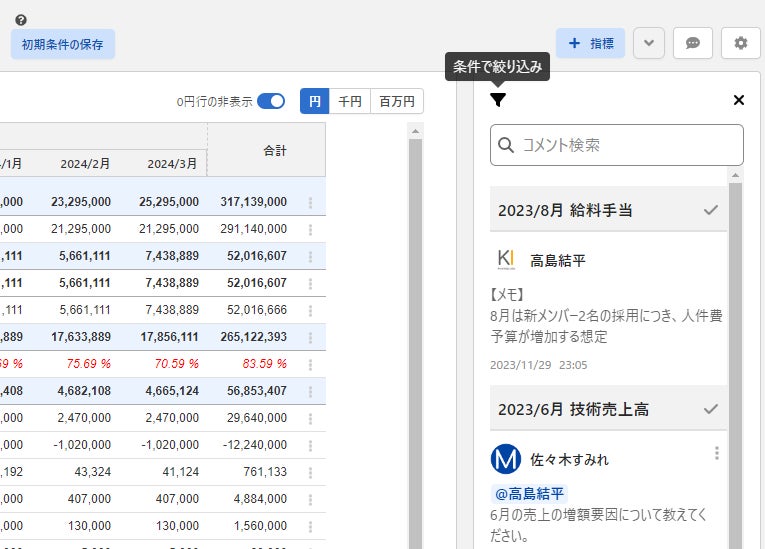This screenshot has height=549, width=765.
Task: Resolve the 2023/8月 給料手当 comment checkmark
Action: pos(710,210)
